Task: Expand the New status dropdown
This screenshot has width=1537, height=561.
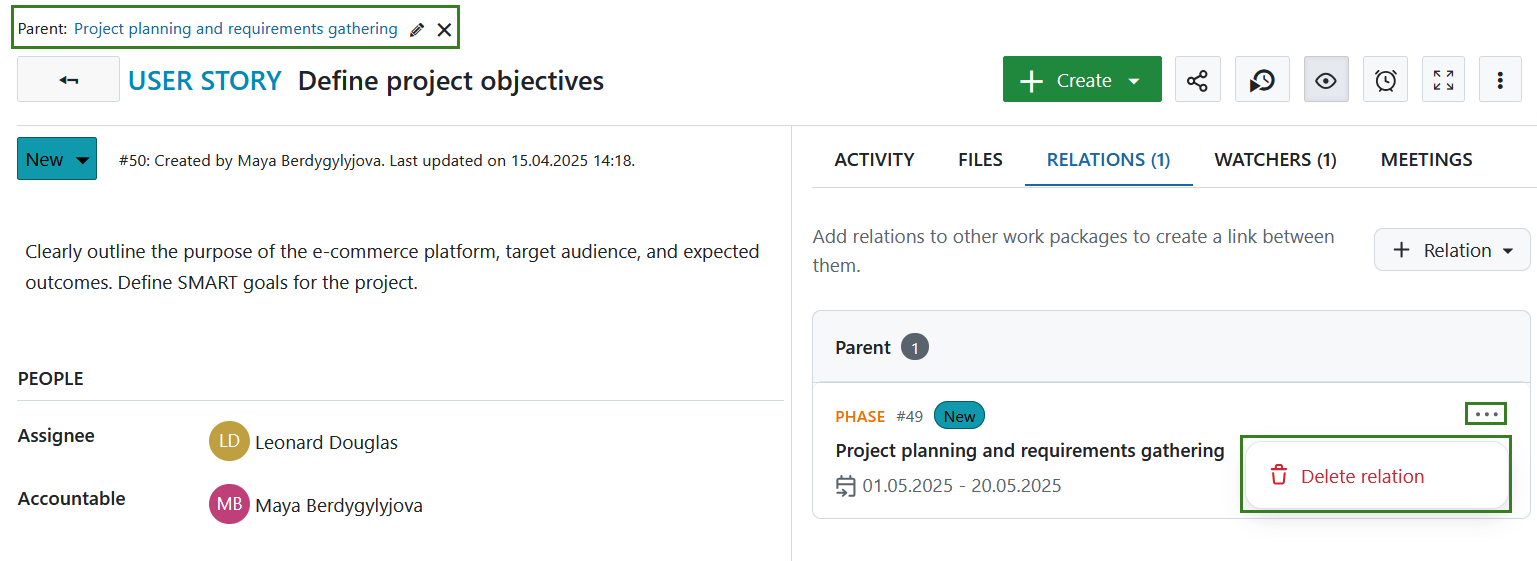Action: pyautogui.click(x=57, y=159)
